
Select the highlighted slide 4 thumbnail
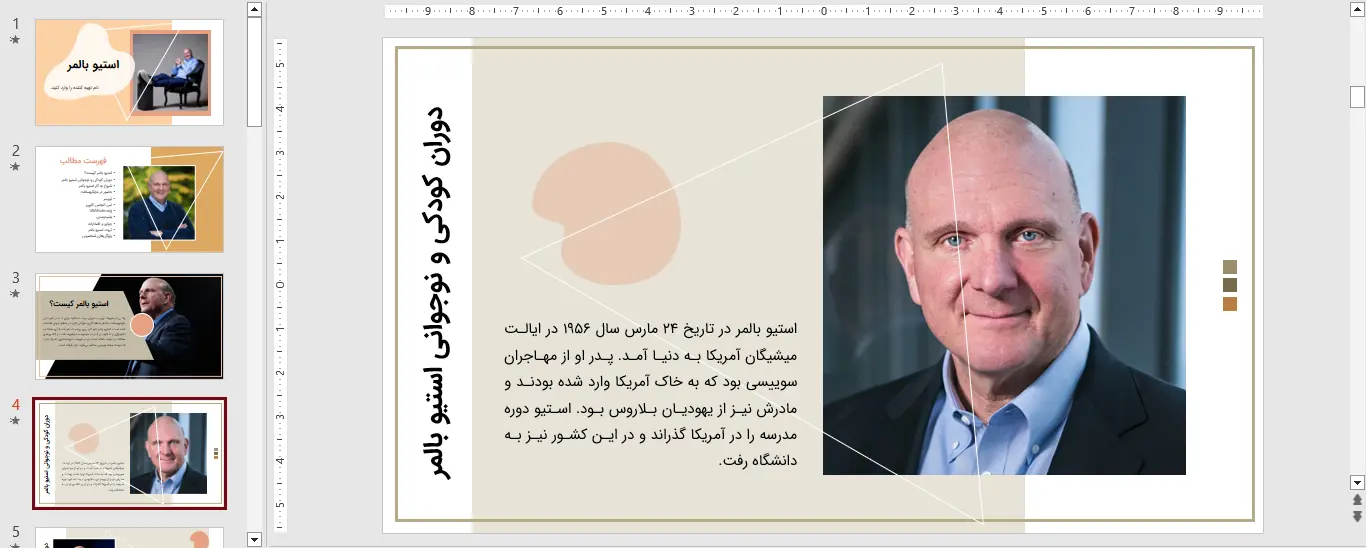129,453
